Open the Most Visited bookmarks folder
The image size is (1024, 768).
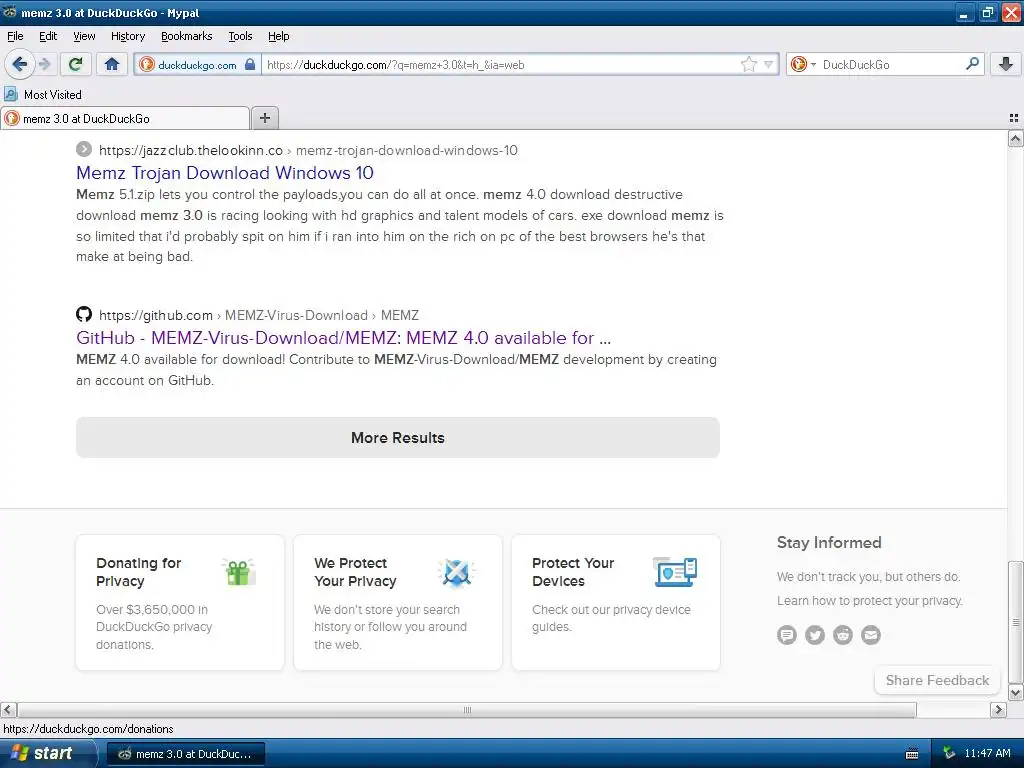point(43,95)
